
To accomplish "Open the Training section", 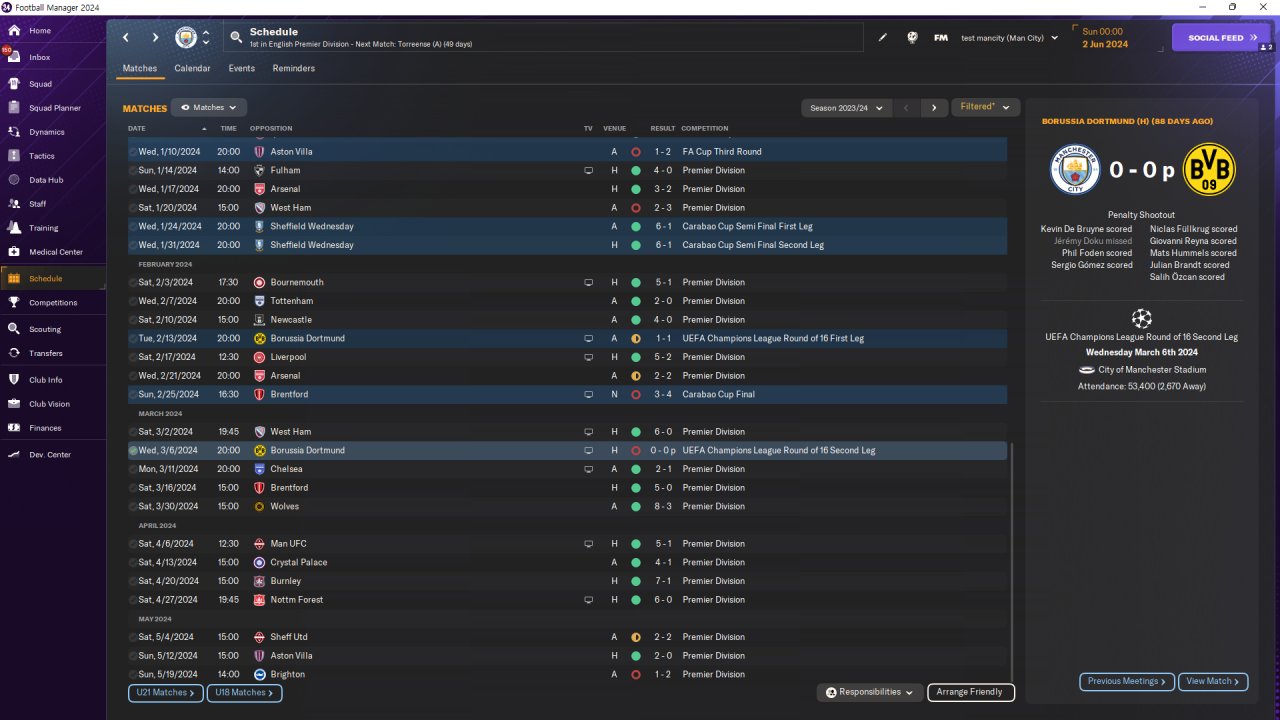I will point(43,228).
